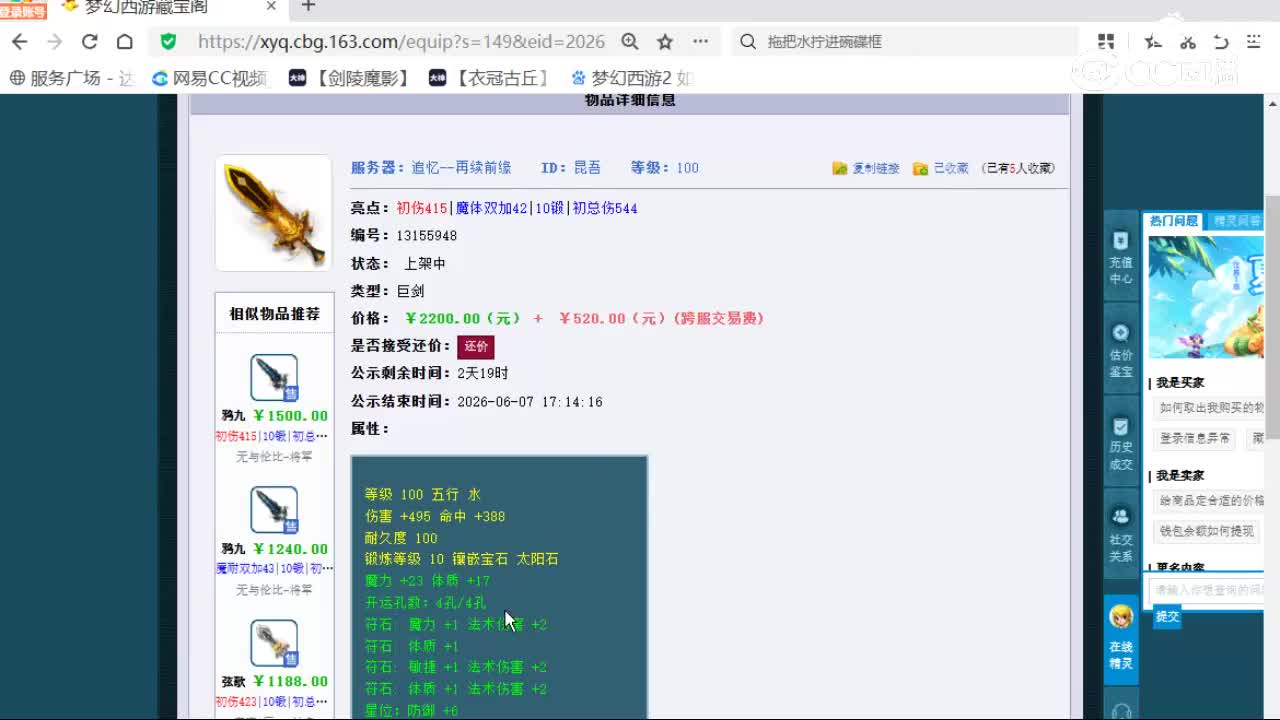Image resolution: width=1280 pixels, height=720 pixels.
Task: Switch to 热门问题 tab
Action: [x=1173, y=221]
